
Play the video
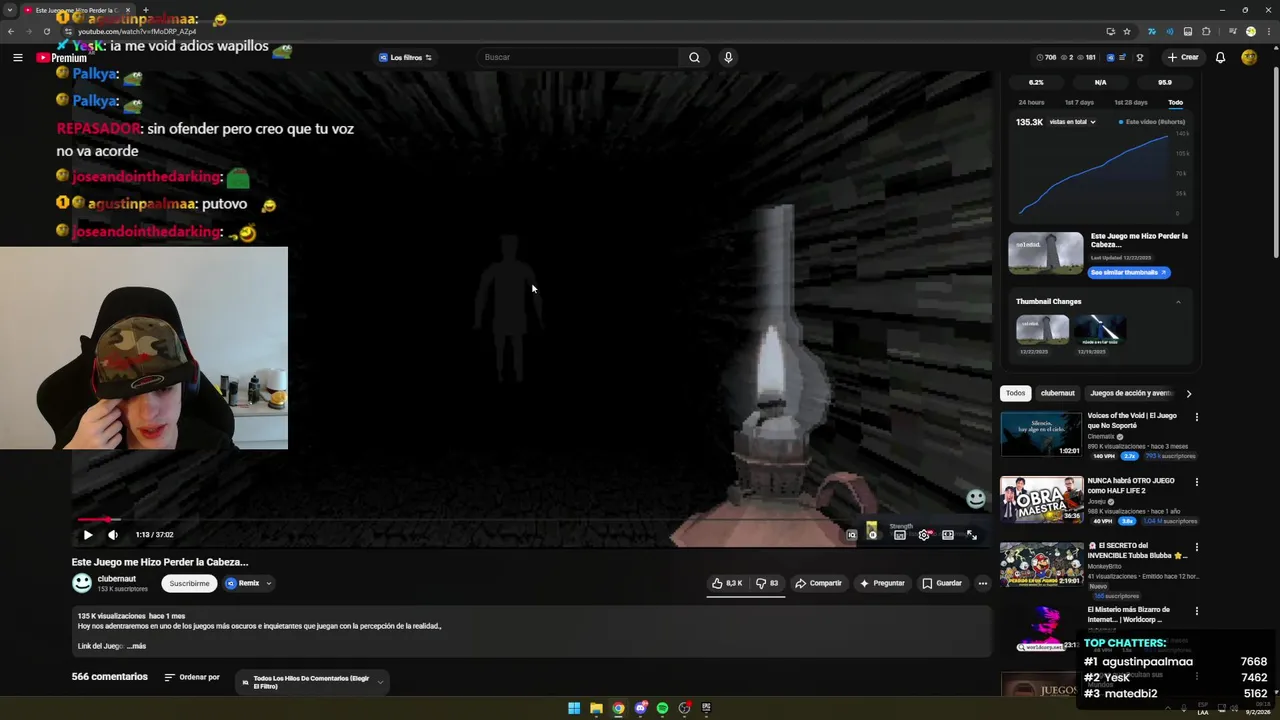pyautogui.click(x=88, y=535)
